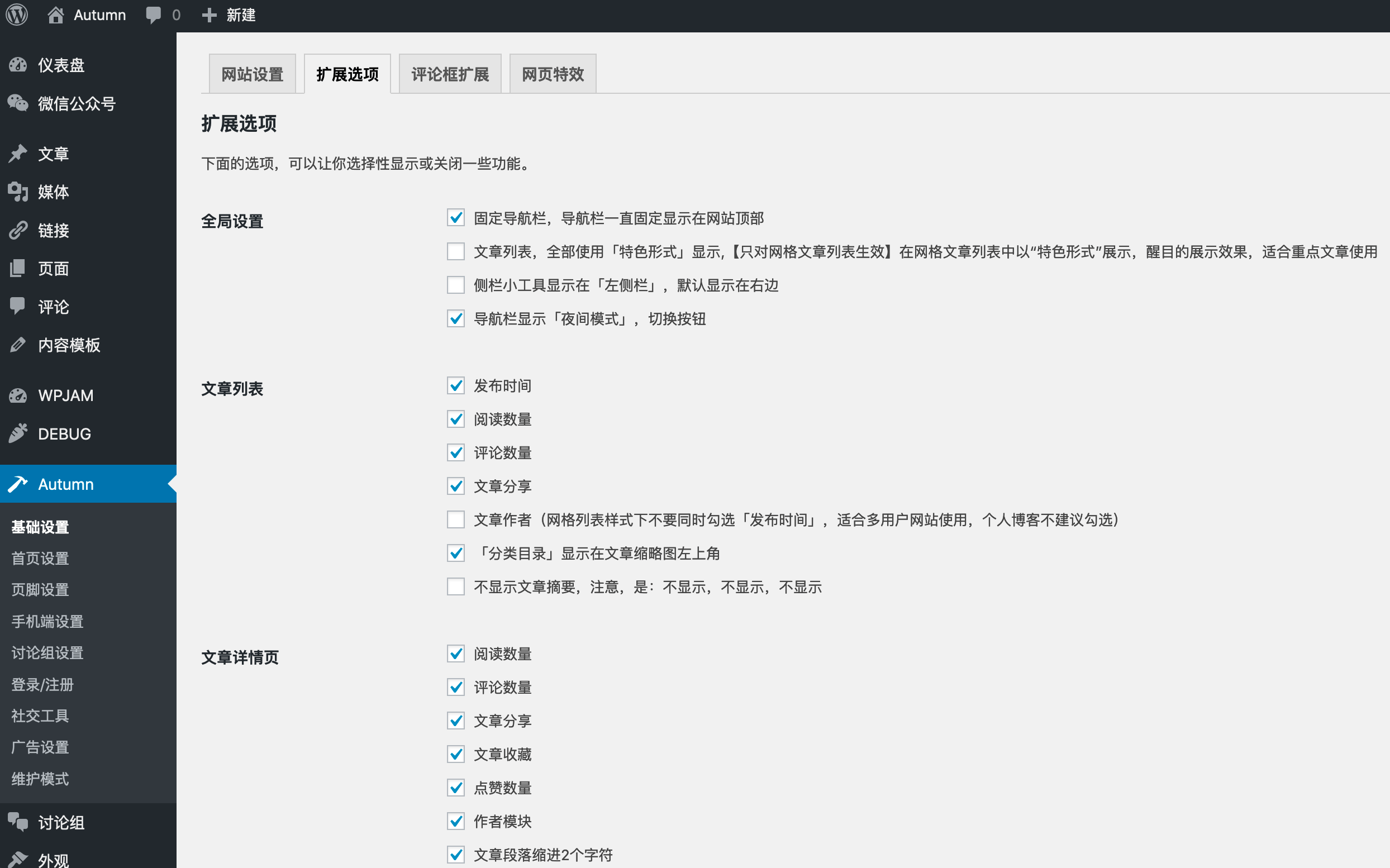Expand the 讨论组 sidebar menu
Screen dimensions: 1390x868
coord(61,823)
